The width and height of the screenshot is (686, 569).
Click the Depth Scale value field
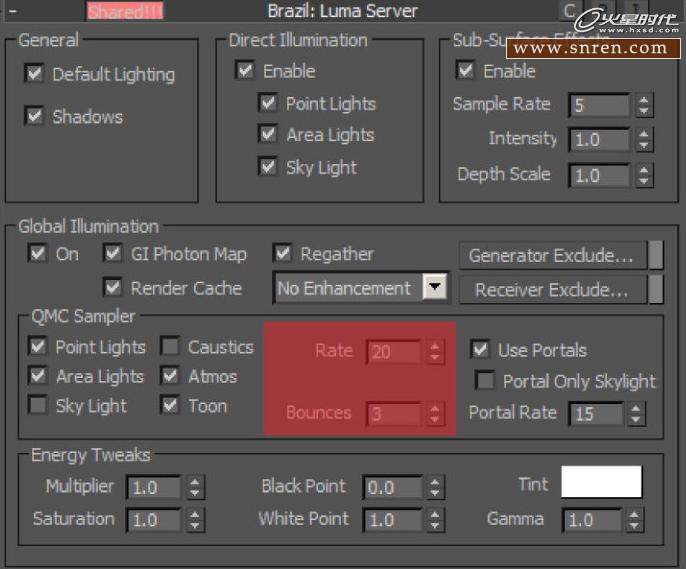pyautogui.click(x=599, y=175)
